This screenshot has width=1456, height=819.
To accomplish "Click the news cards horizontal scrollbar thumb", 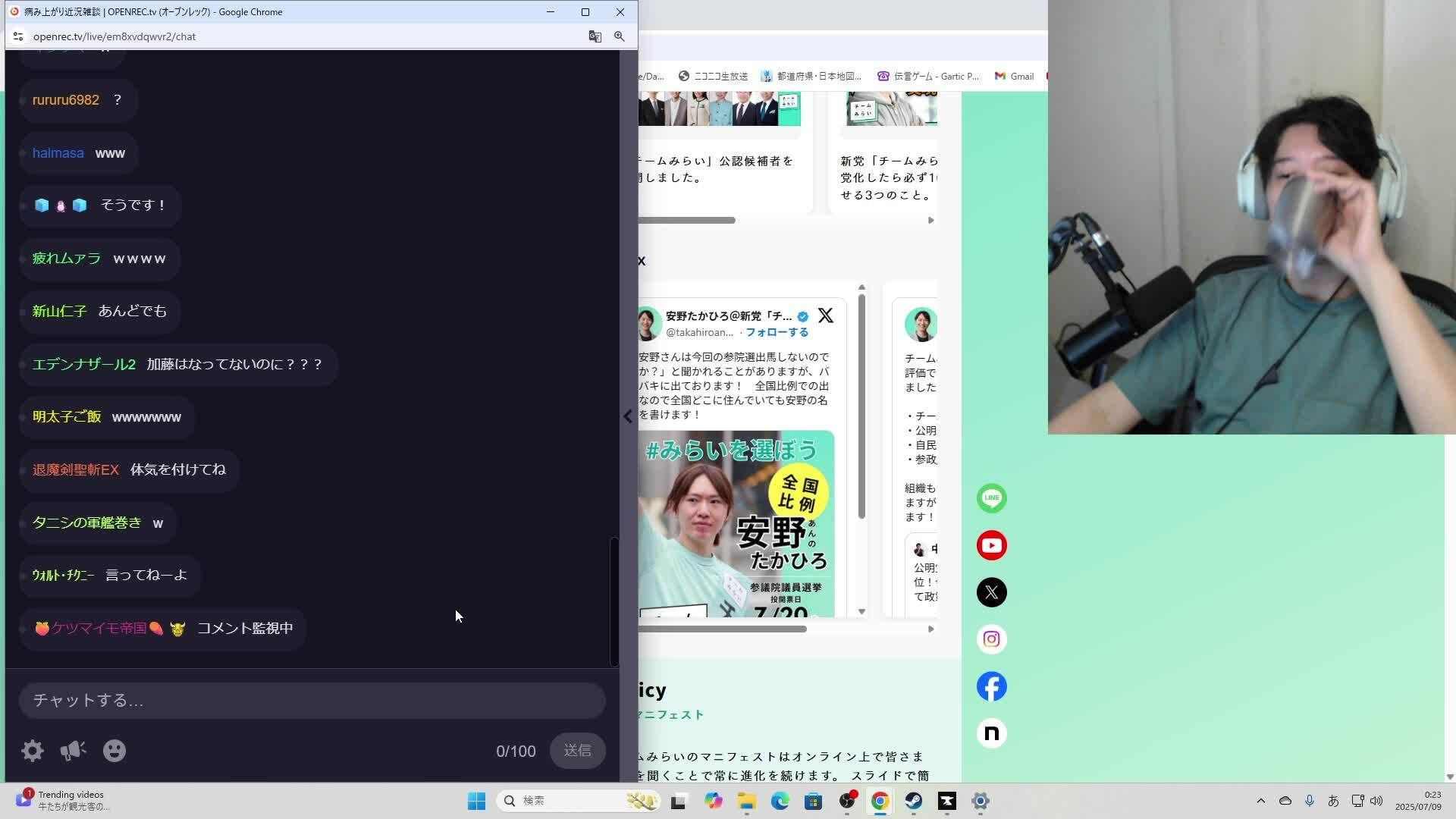I will click(x=687, y=220).
